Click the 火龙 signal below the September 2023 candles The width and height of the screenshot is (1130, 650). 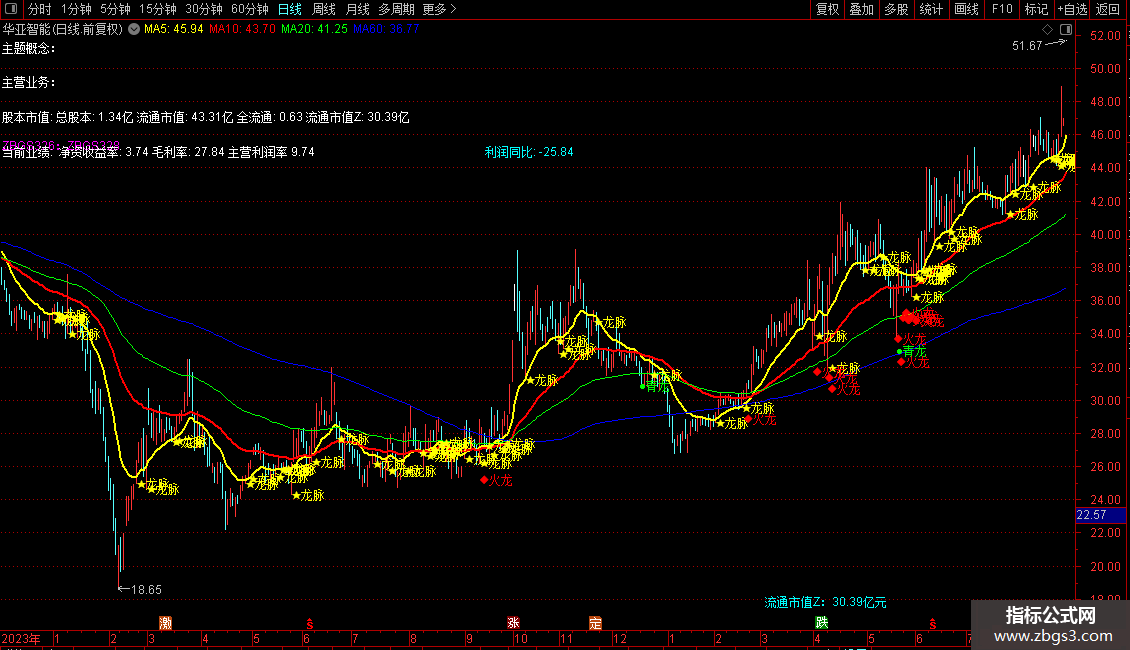coord(497,480)
